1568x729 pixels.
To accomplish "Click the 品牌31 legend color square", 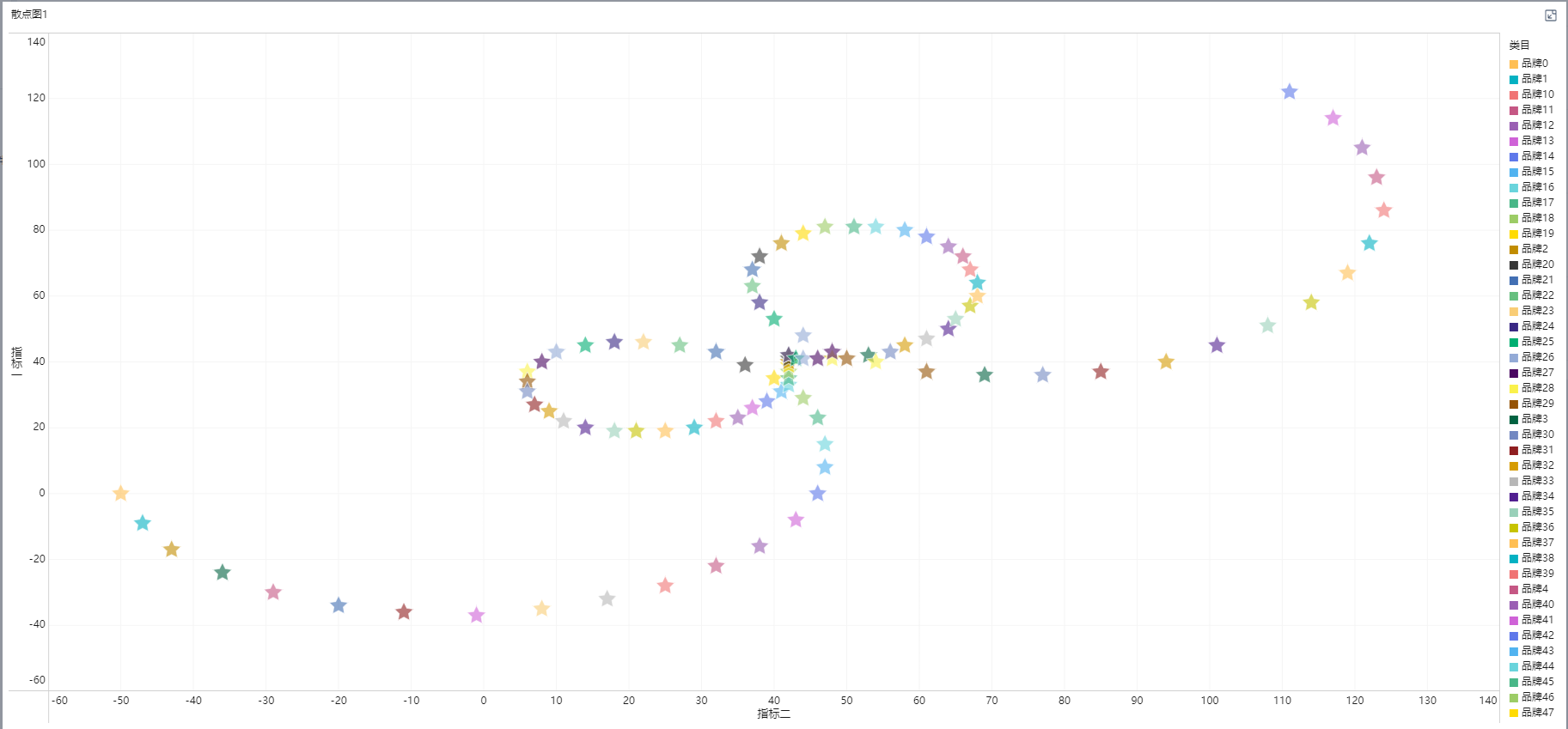I will point(1514,451).
